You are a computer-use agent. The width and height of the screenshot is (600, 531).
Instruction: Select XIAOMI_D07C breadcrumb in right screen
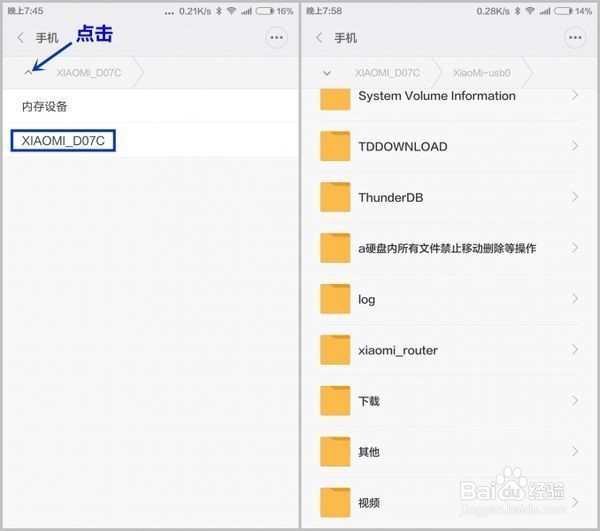[387, 73]
